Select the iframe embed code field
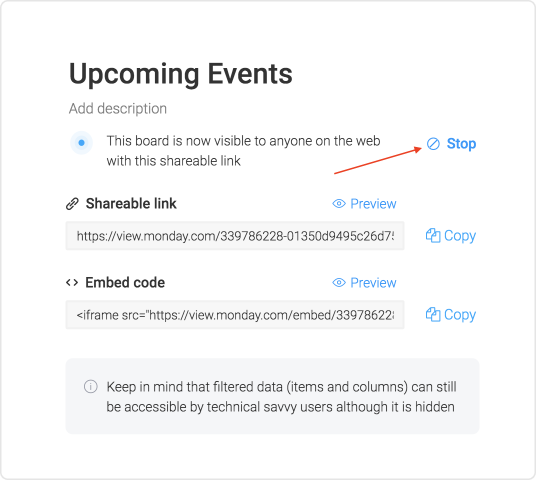This screenshot has height=480, width=536. coord(235,315)
